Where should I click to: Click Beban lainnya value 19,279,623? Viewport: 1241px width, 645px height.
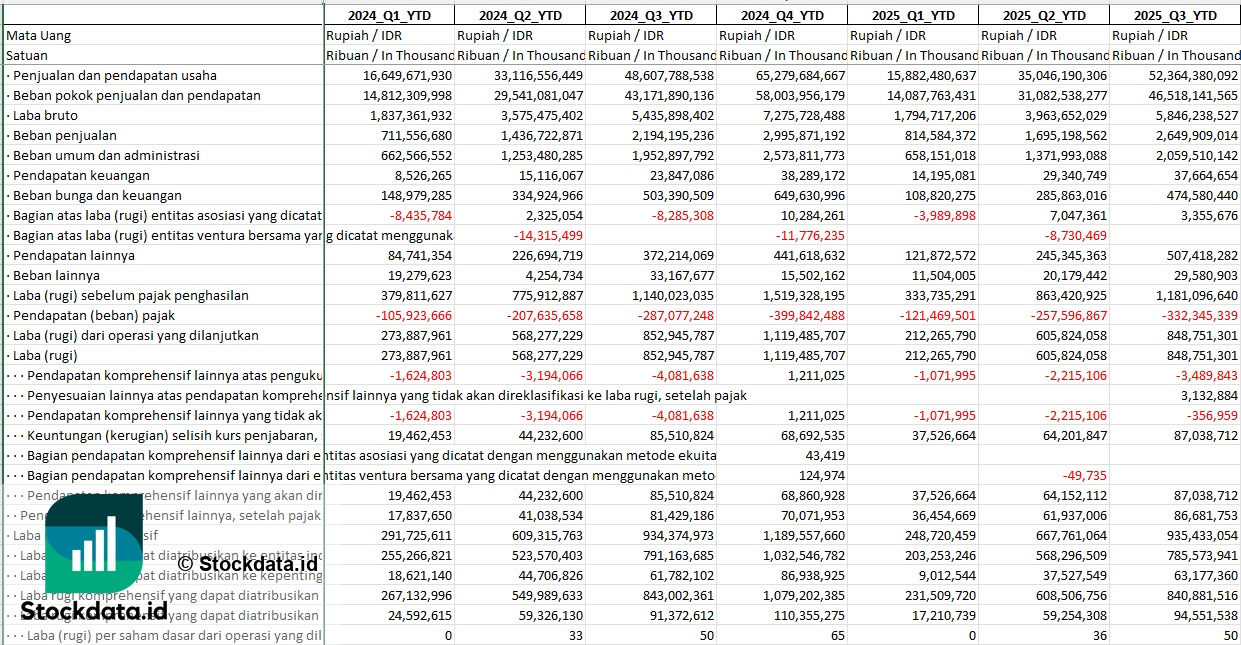click(x=420, y=275)
